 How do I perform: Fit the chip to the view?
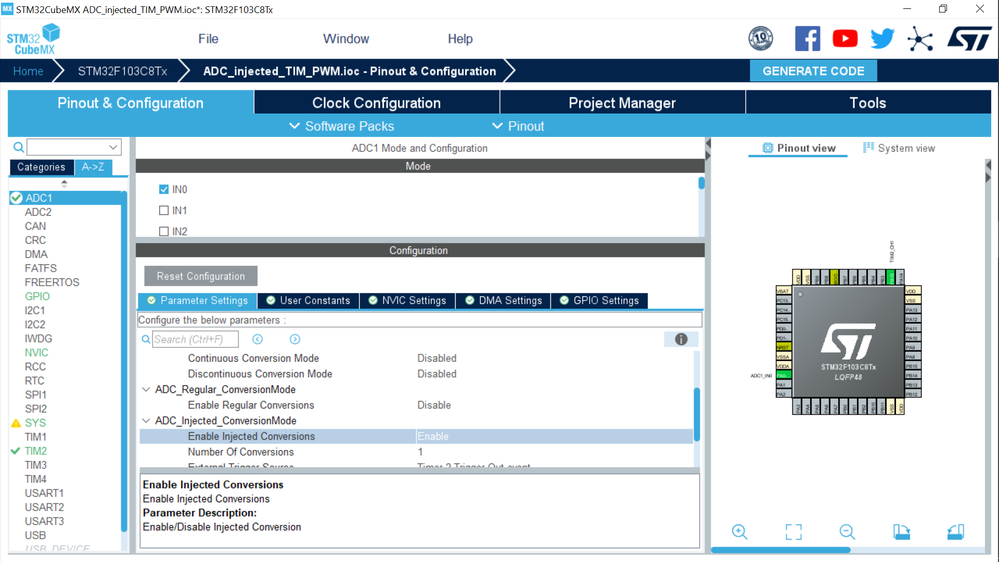coord(794,531)
